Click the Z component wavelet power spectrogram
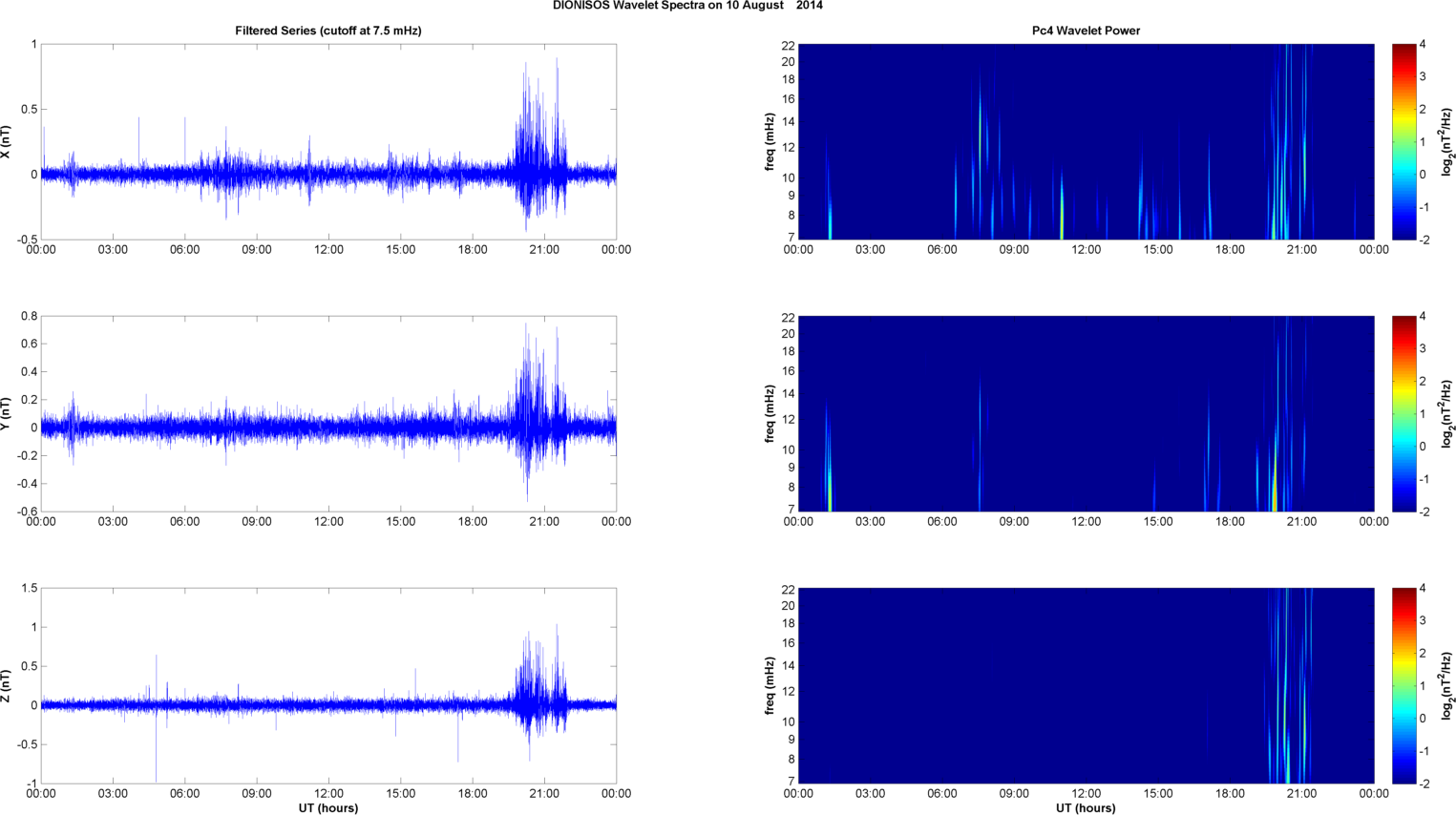Screen dimensions: 1456x815 1086,685
